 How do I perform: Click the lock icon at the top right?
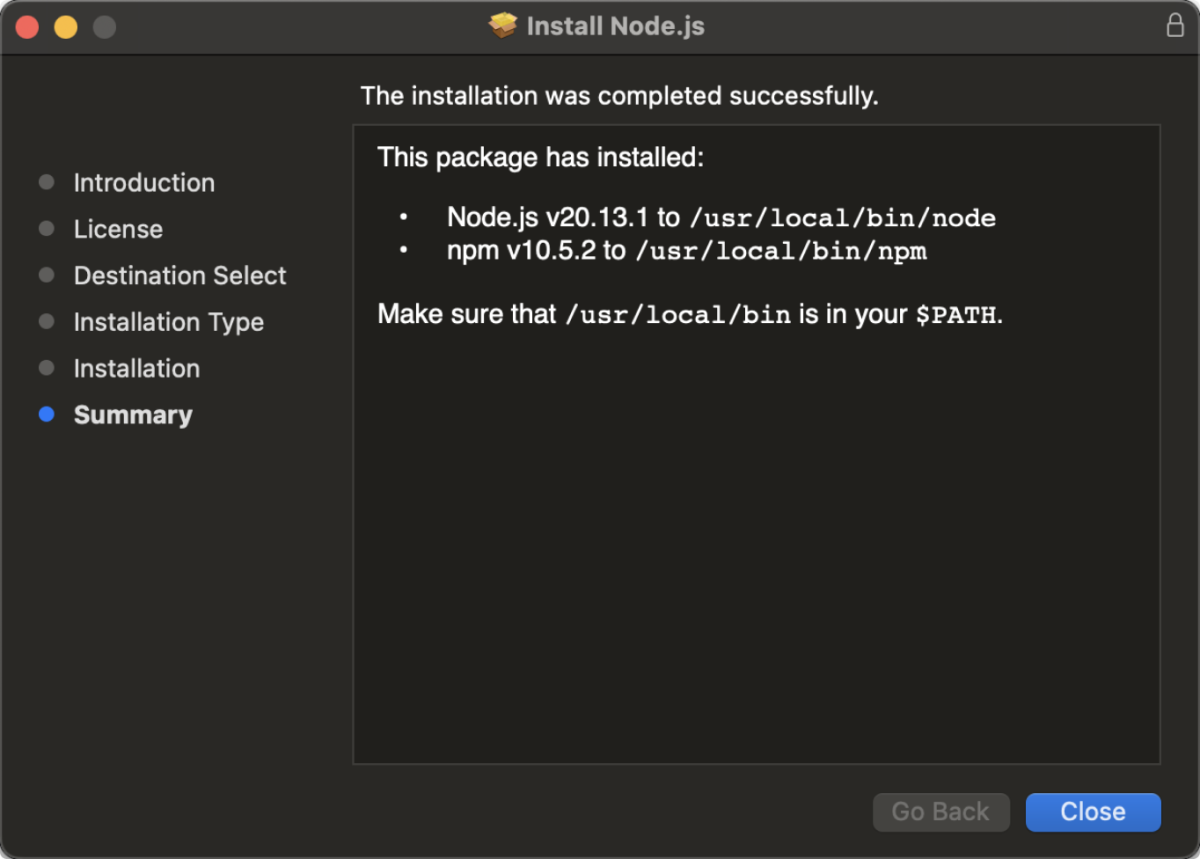pos(1176,26)
